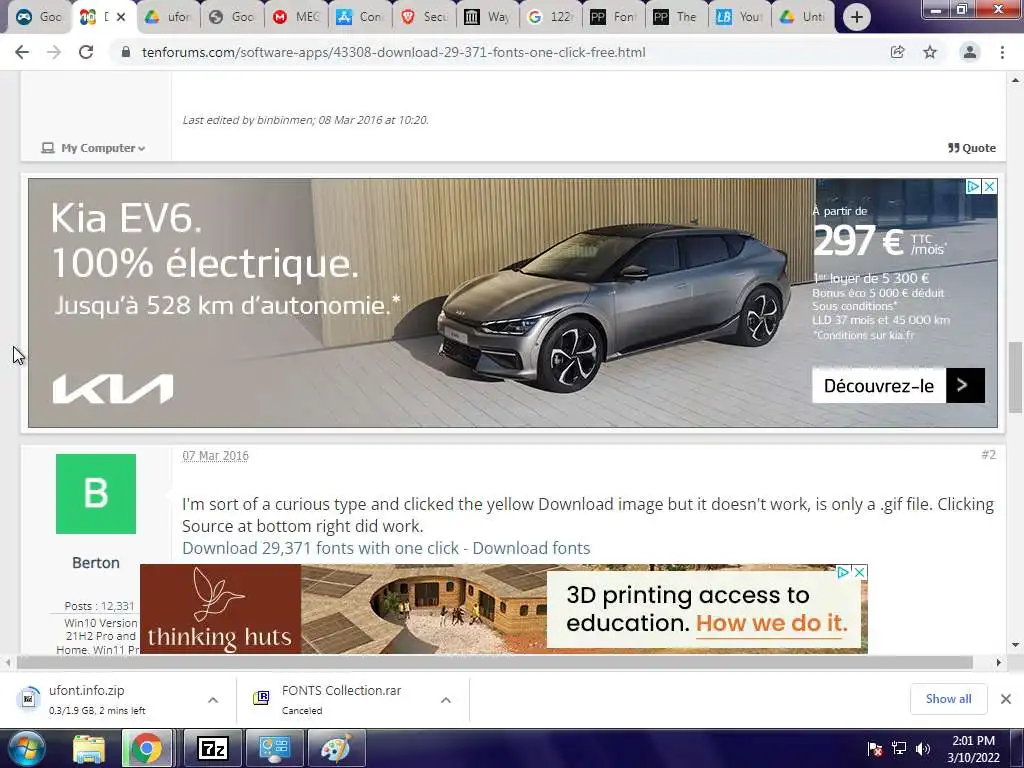The image size is (1024, 768).
Task: Click How we do it ad link
Action: tap(772, 623)
